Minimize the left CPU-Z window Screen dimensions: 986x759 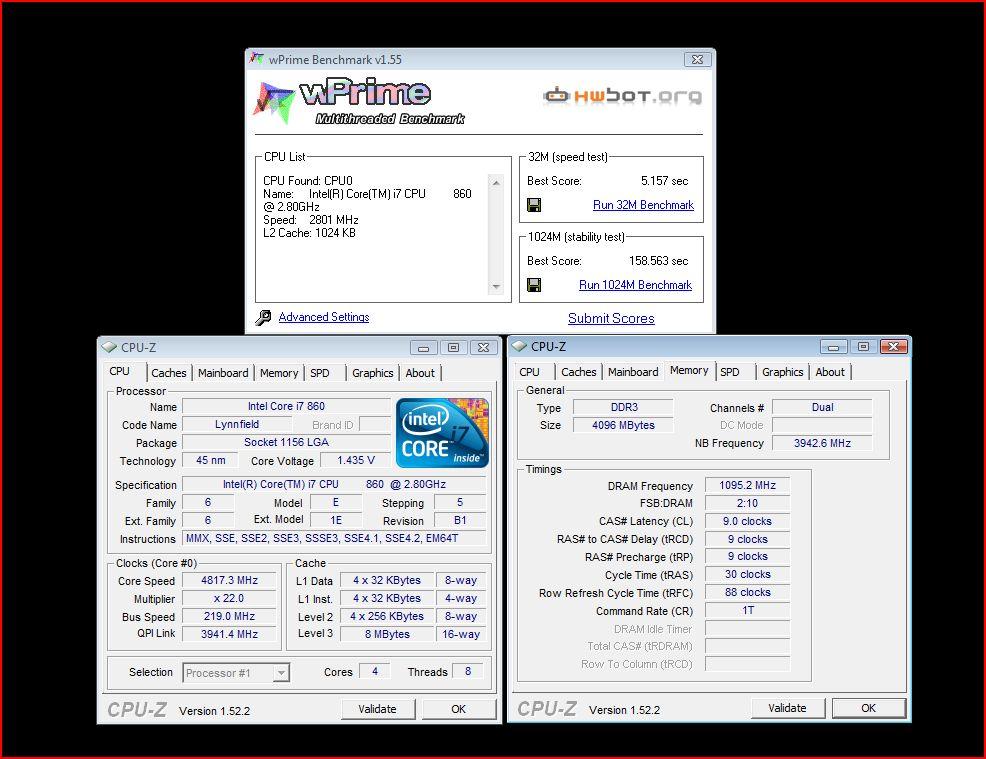(424, 347)
